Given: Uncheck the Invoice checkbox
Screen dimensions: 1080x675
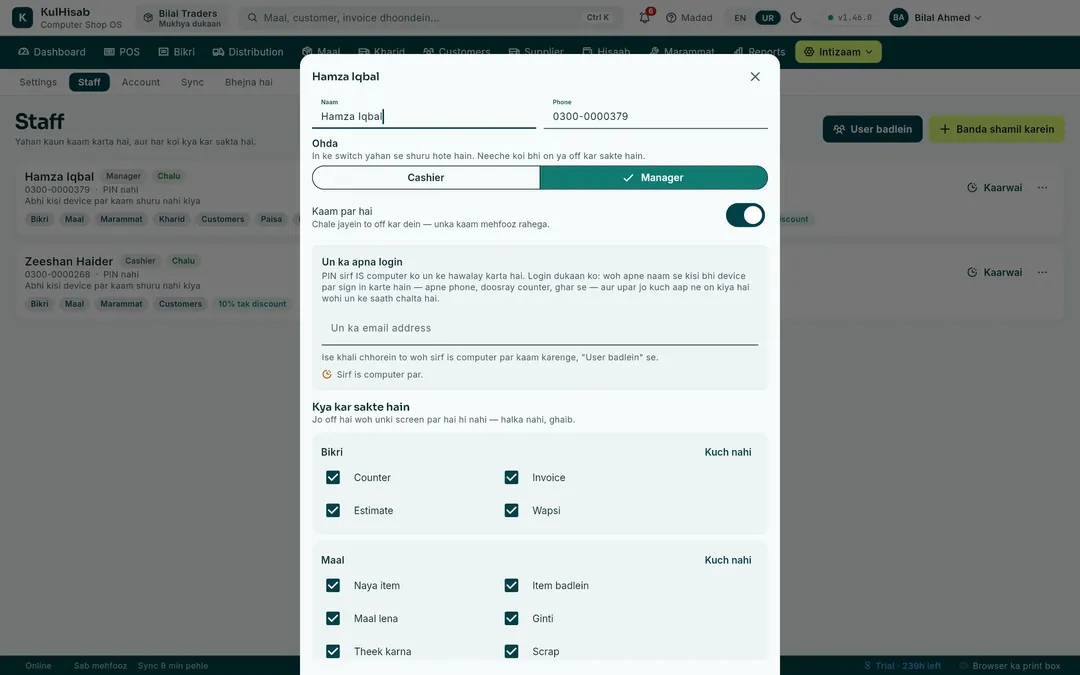Looking at the screenshot, I should coord(511,477).
